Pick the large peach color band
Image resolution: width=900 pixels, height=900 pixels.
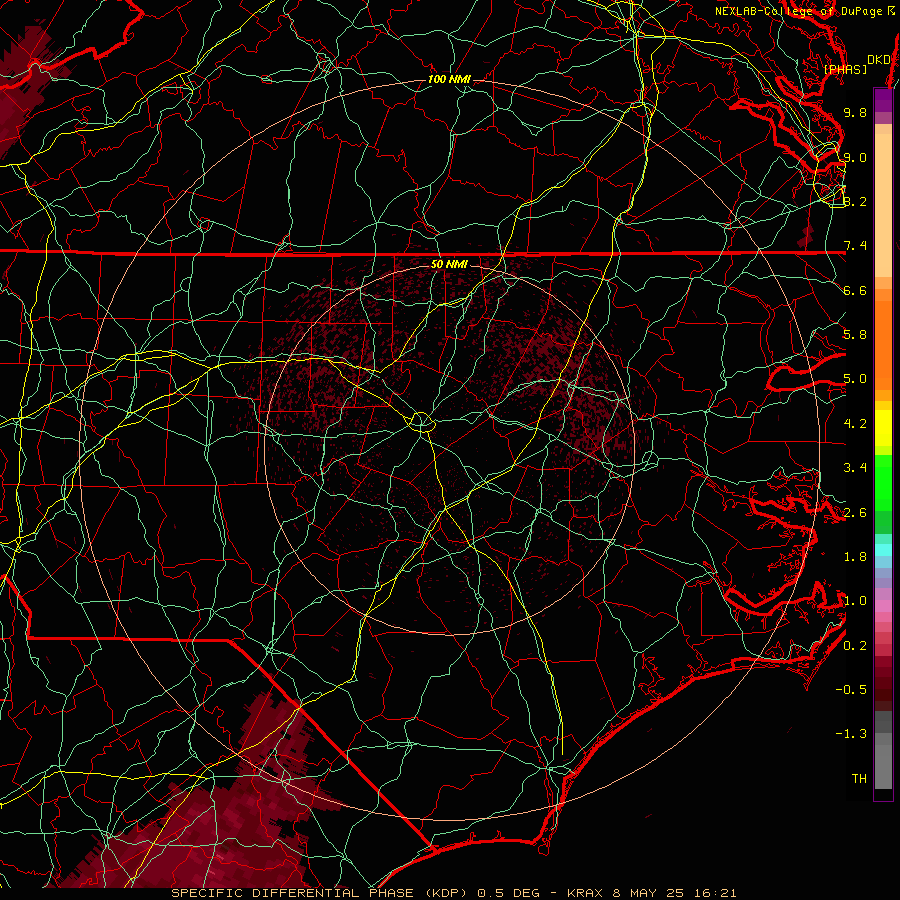click(x=883, y=205)
